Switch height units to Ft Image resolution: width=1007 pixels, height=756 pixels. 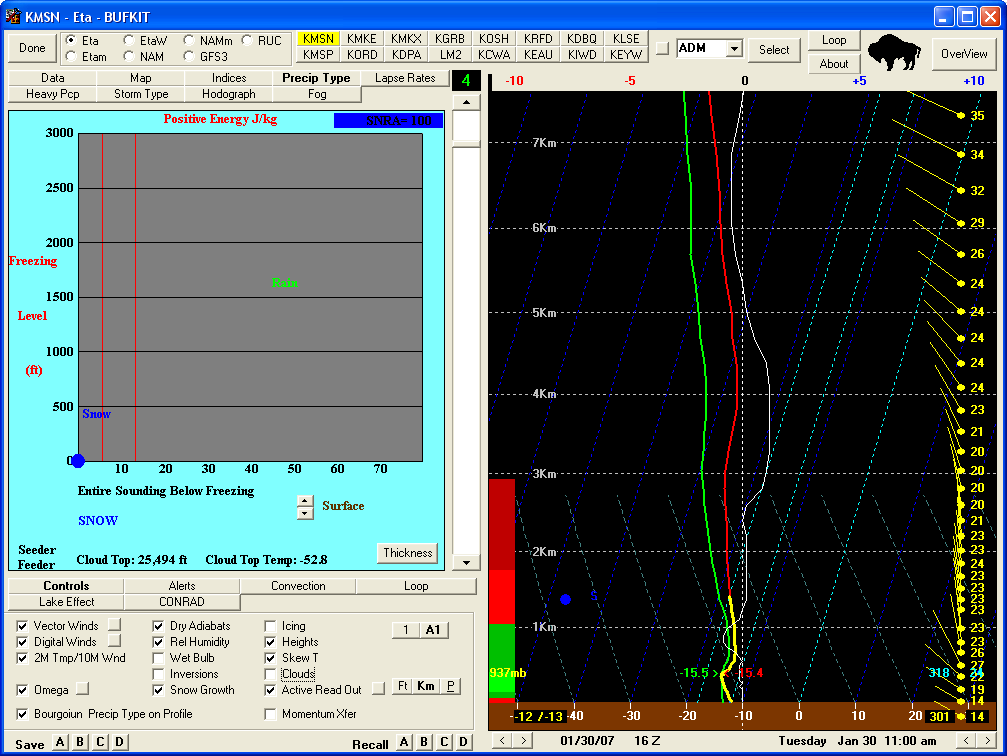403,686
